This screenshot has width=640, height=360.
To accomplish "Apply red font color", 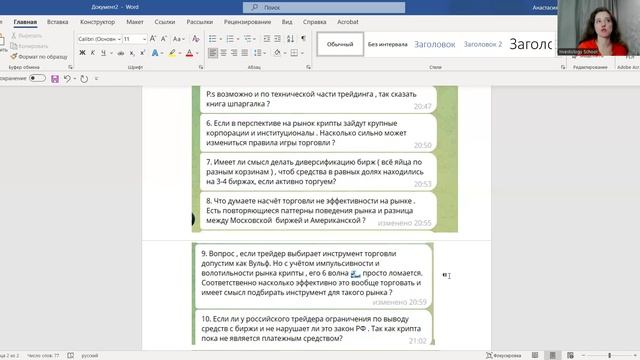I will click(x=189, y=53).
